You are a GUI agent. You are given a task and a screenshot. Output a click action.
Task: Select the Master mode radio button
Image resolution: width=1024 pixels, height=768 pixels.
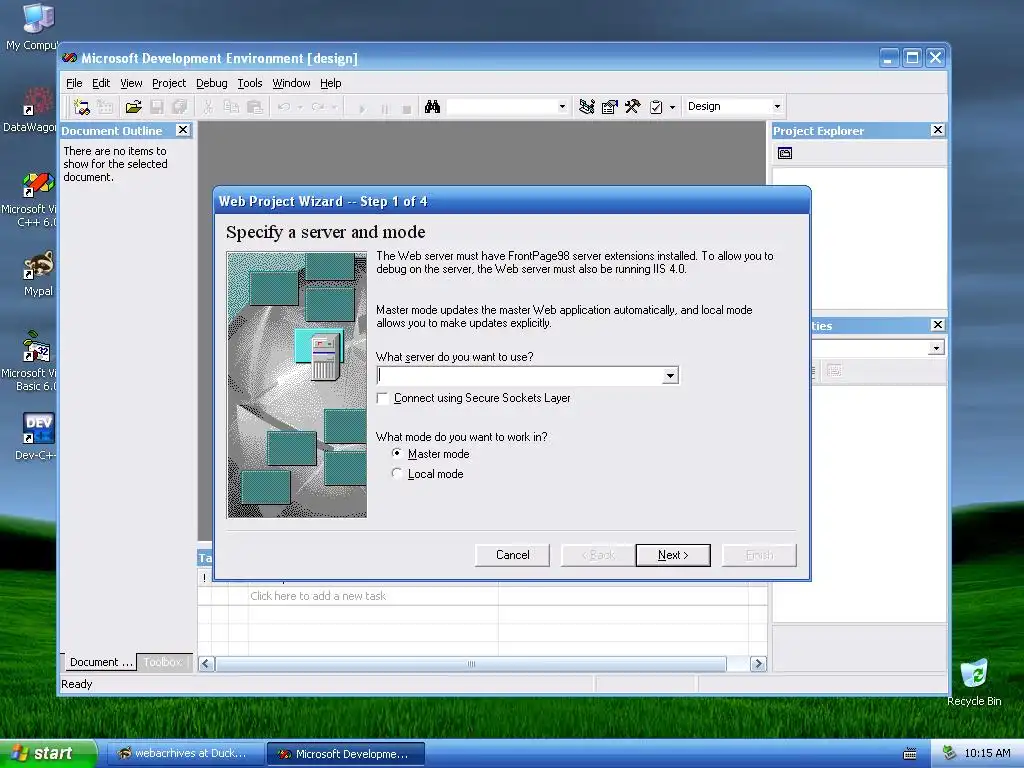tap(396, 453)
